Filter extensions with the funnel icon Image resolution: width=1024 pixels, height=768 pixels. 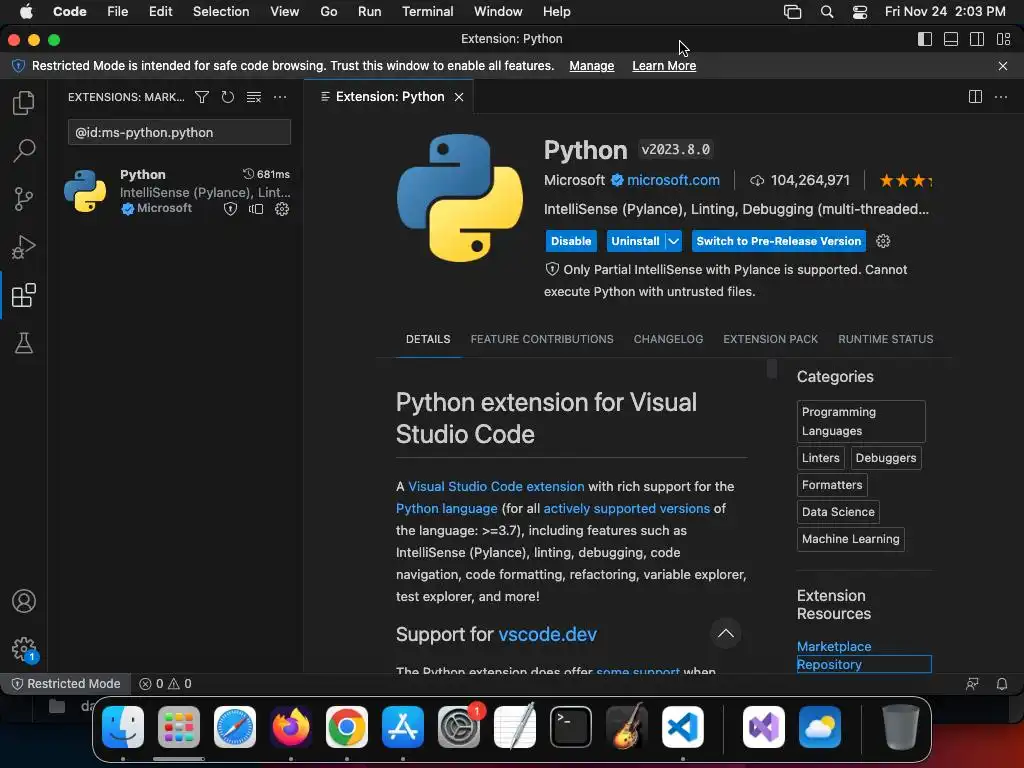click(202, 97)
